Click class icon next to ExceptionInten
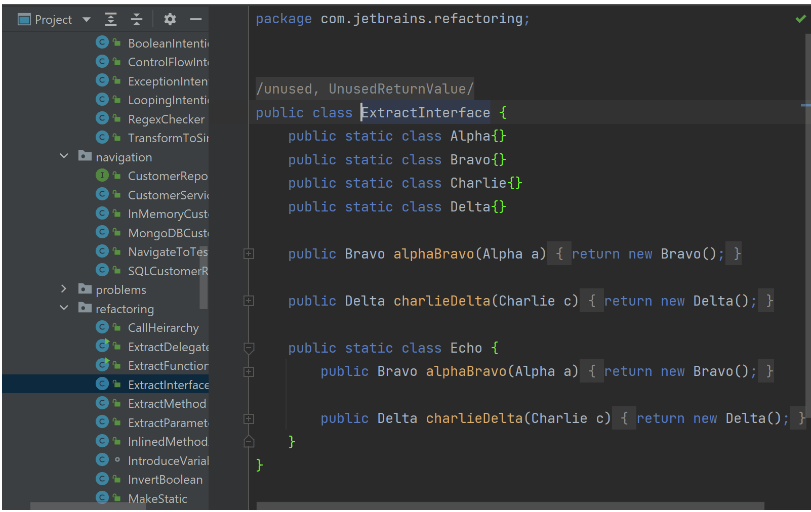Screen dimensions: 811x512 [102, 81]
